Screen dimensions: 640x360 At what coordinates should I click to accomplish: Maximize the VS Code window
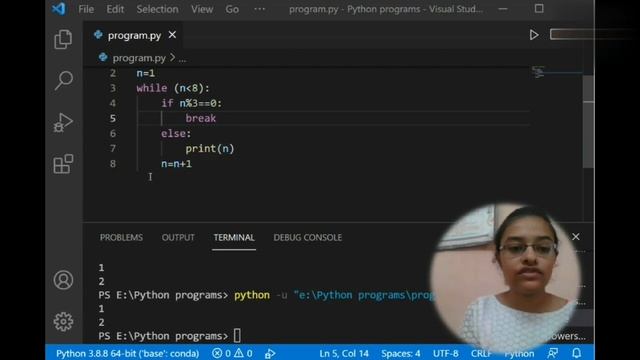pyautogui.click(x=539, y=9)
